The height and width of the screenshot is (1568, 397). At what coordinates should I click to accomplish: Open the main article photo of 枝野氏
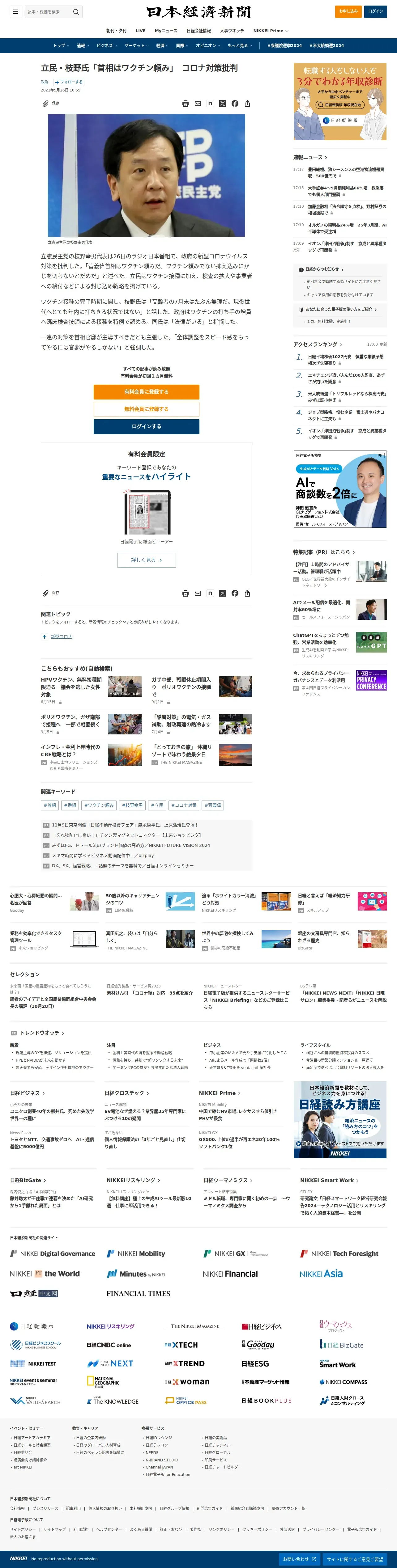point(146,176)
